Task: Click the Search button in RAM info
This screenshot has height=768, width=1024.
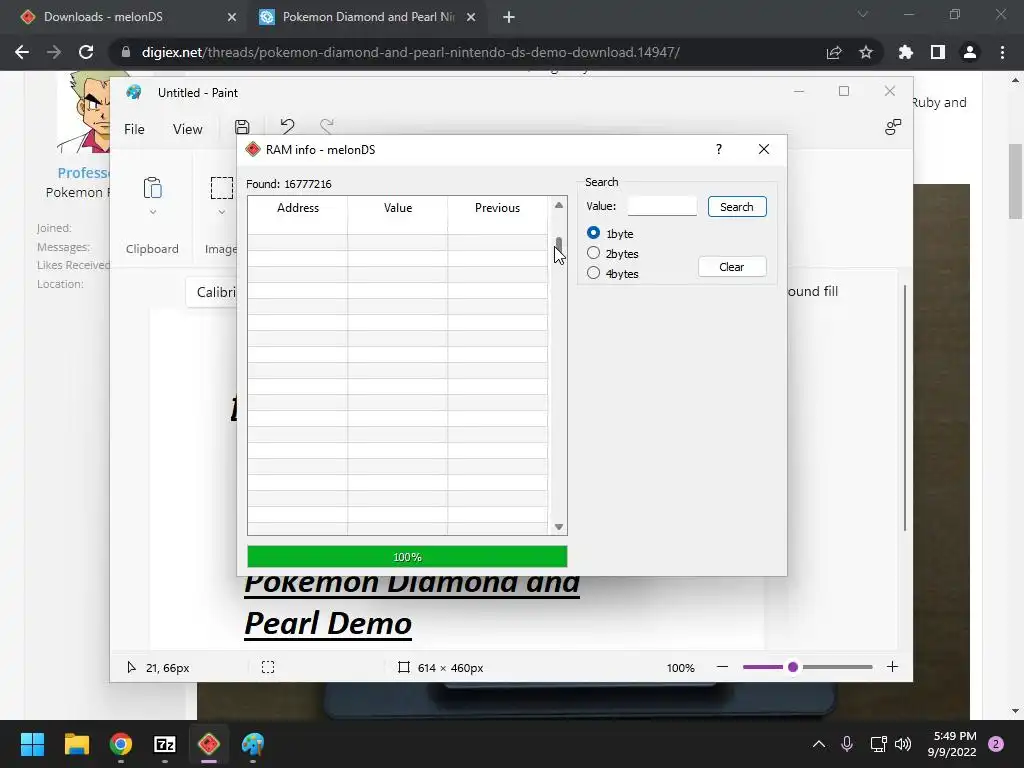Action: click(x=737, y=206)
